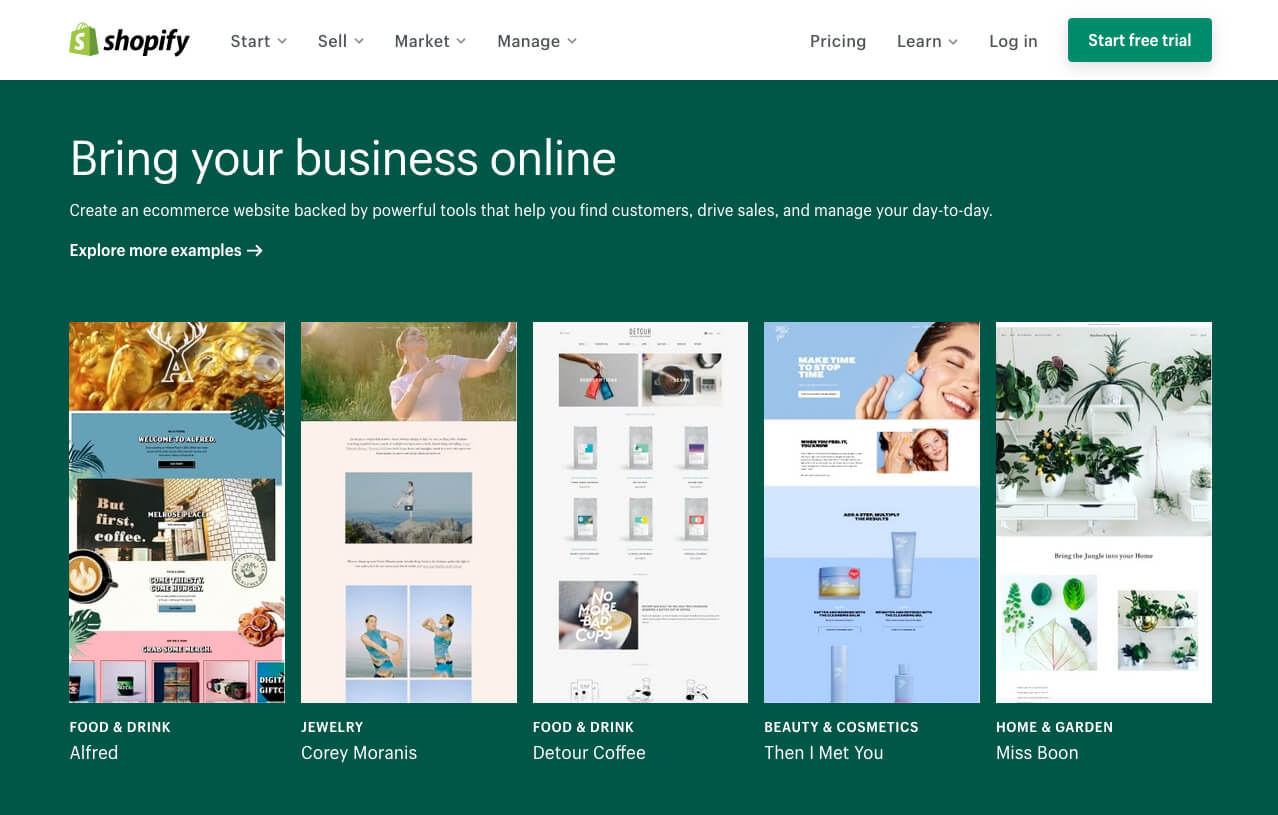
Task: Click the Alfred store name link
Action: click(x=94, y=753)
